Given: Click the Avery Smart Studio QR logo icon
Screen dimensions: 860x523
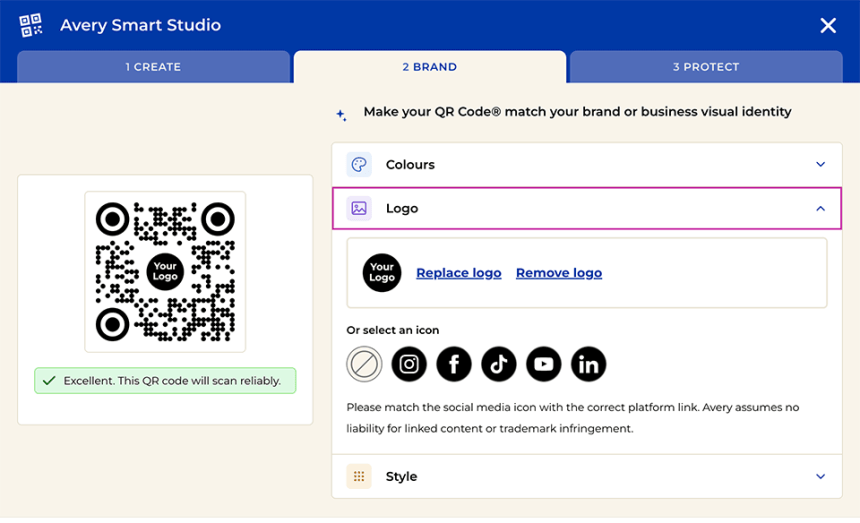Looking at the screenshot, I should [x=31, y=25].
